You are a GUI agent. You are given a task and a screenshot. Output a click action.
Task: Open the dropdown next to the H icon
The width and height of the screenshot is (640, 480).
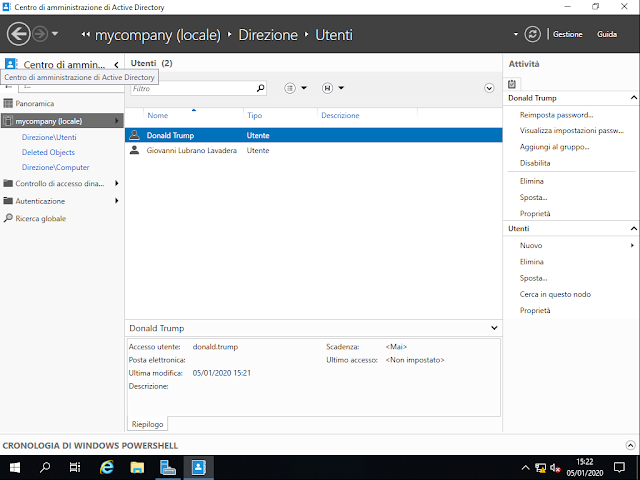pos(341,88)
